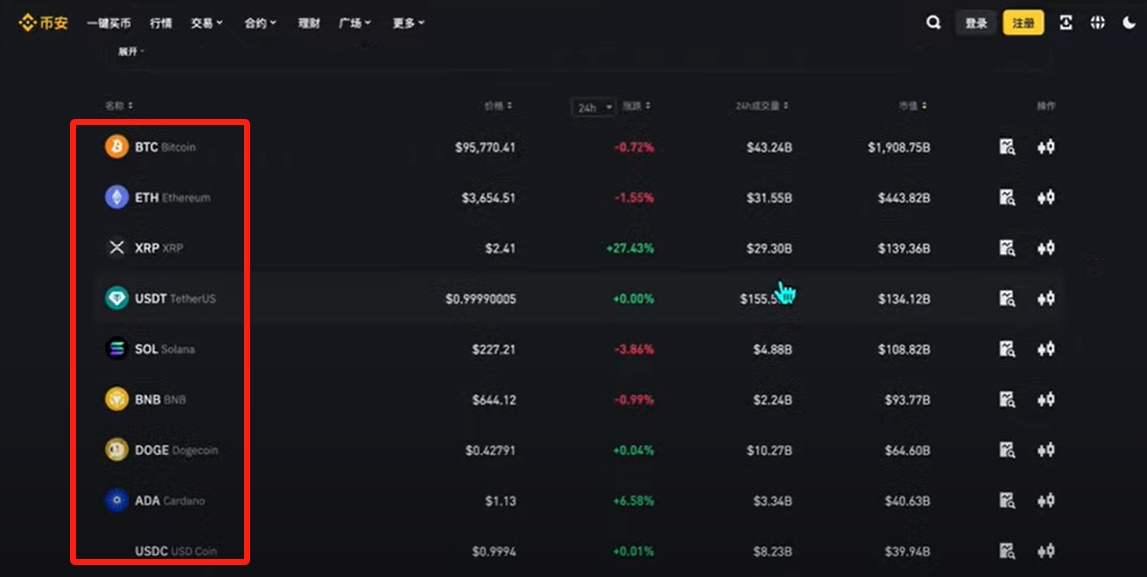Click the ETH Ethereum coin icon
The height and width of the screenshot is (577, 1147).
point(116,197)
